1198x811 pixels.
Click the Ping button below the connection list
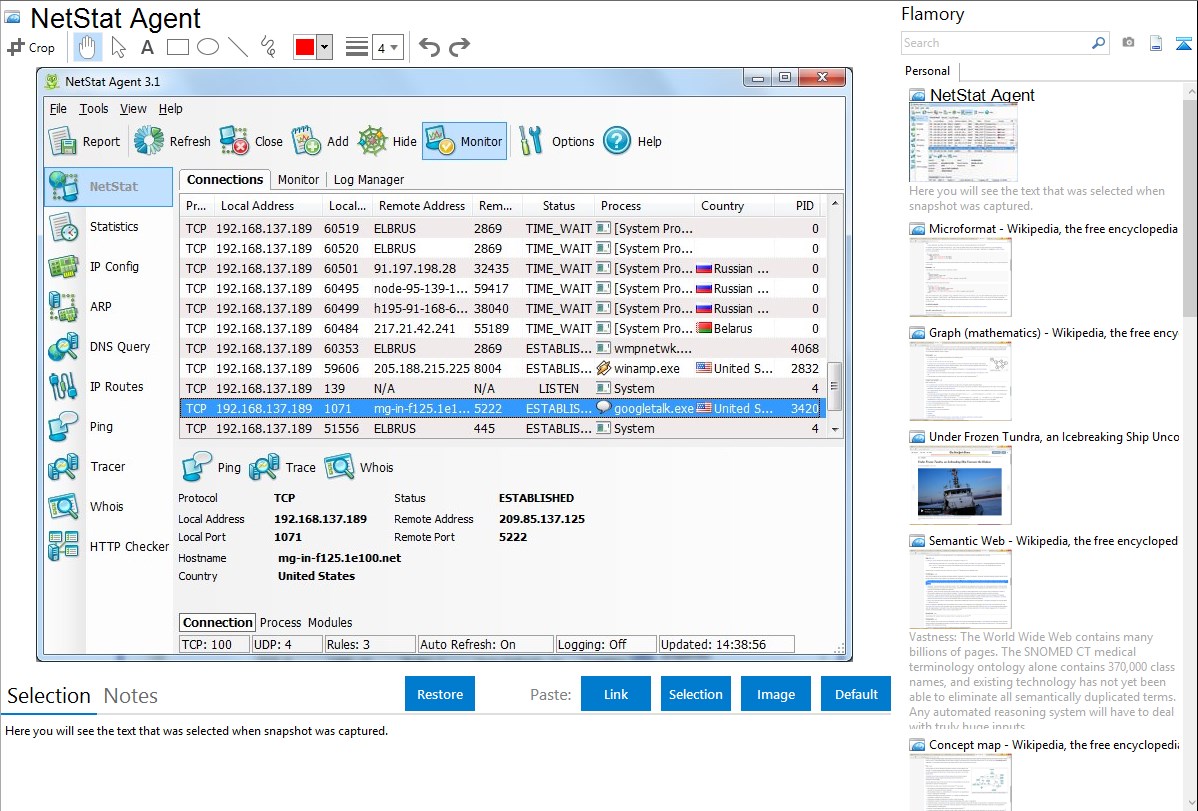(x=211, y=467)
